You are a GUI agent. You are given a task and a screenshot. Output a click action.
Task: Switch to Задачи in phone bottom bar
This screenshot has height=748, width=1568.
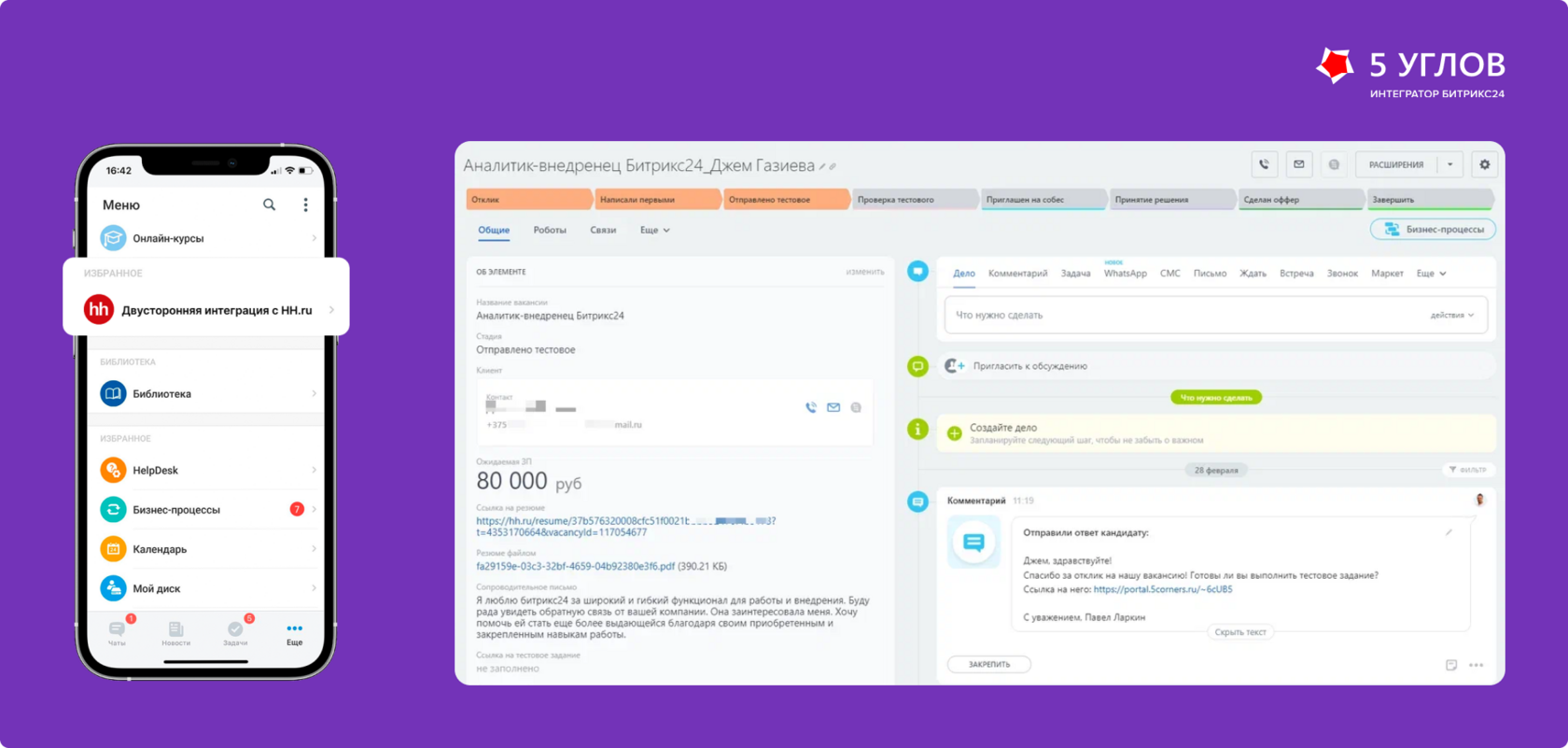(235, 632)
